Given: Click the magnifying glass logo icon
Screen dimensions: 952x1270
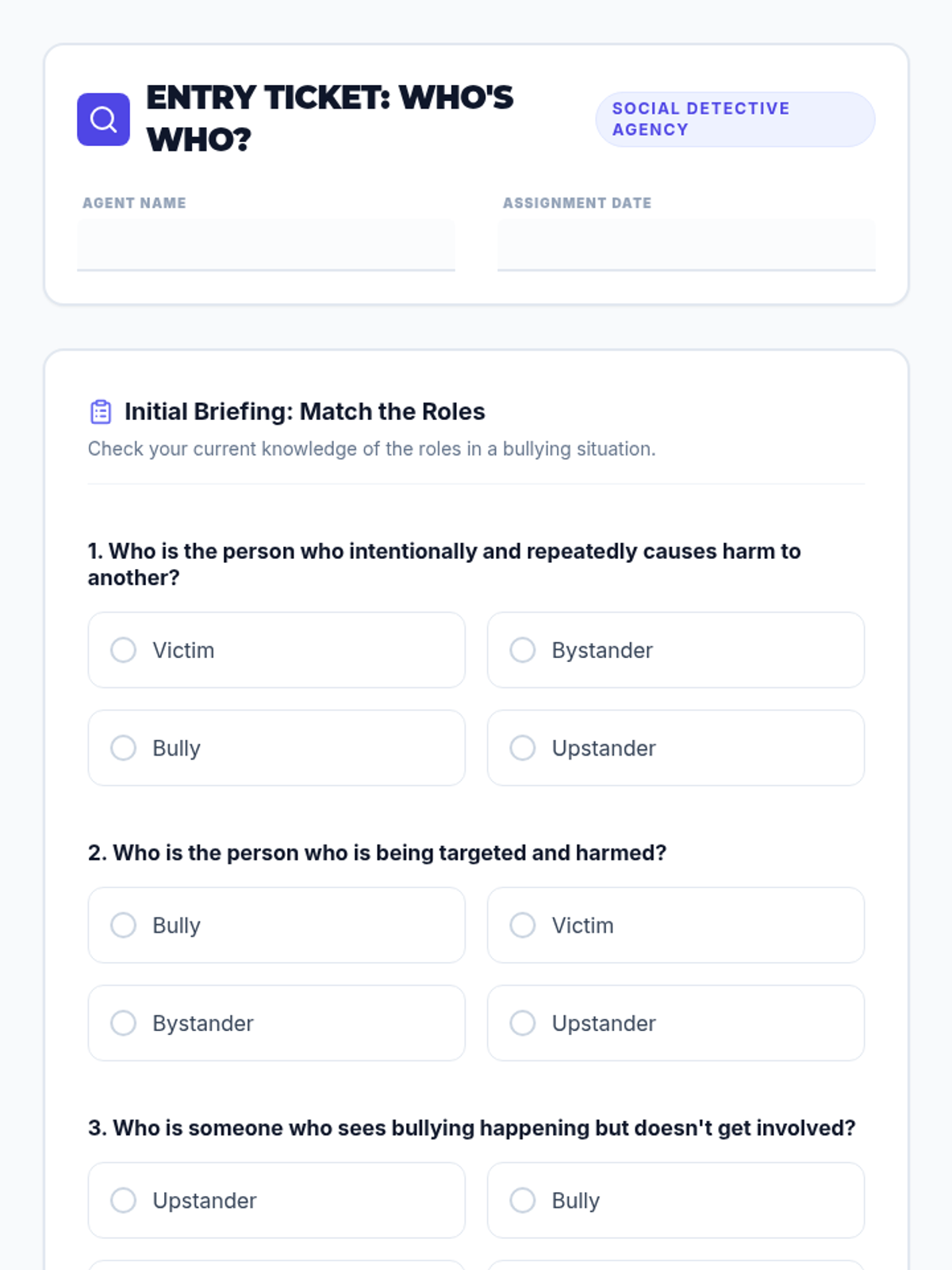Looking at the screenshot, I should coord(103,119).
